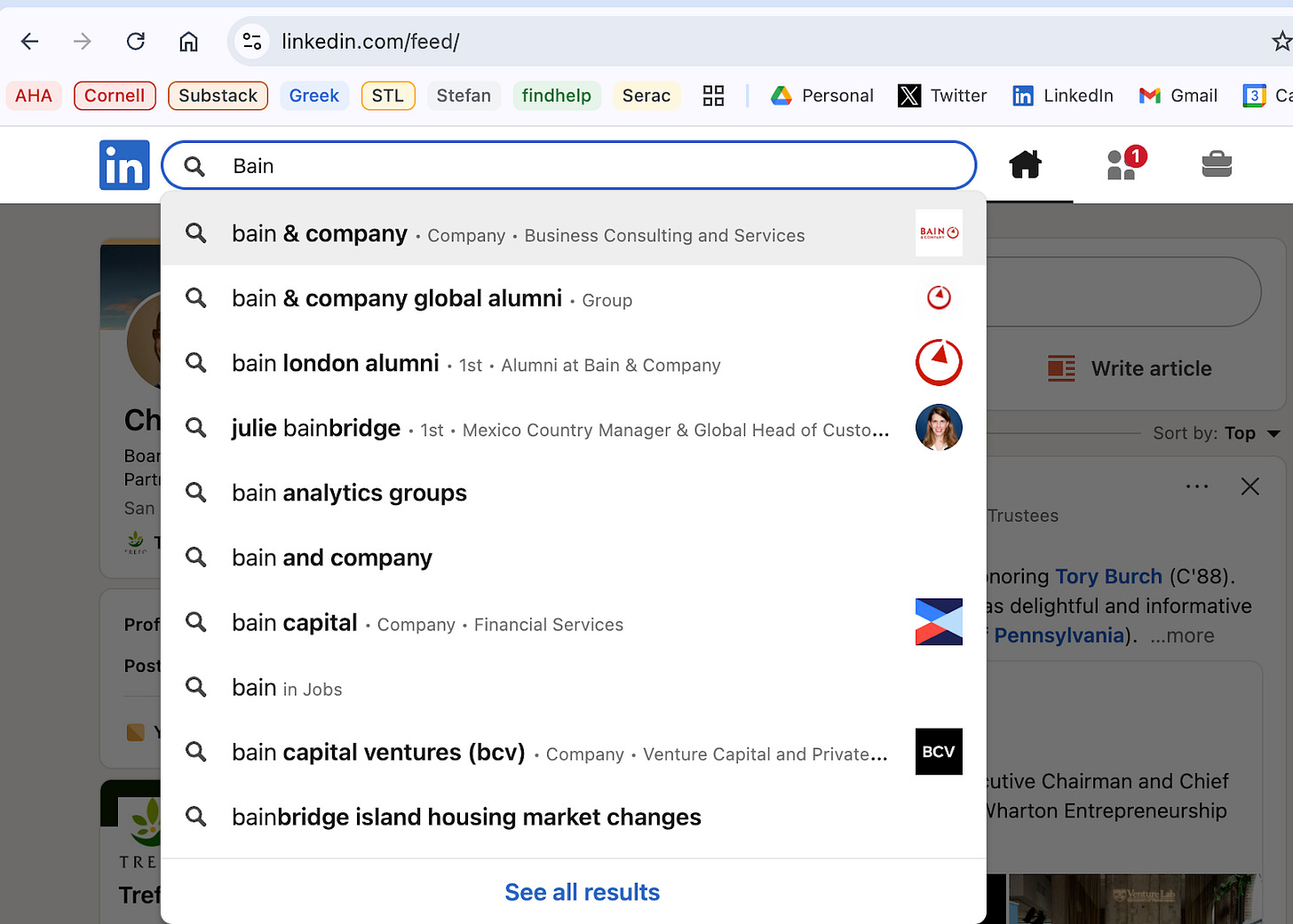Click Write article button

point(1130,368)
